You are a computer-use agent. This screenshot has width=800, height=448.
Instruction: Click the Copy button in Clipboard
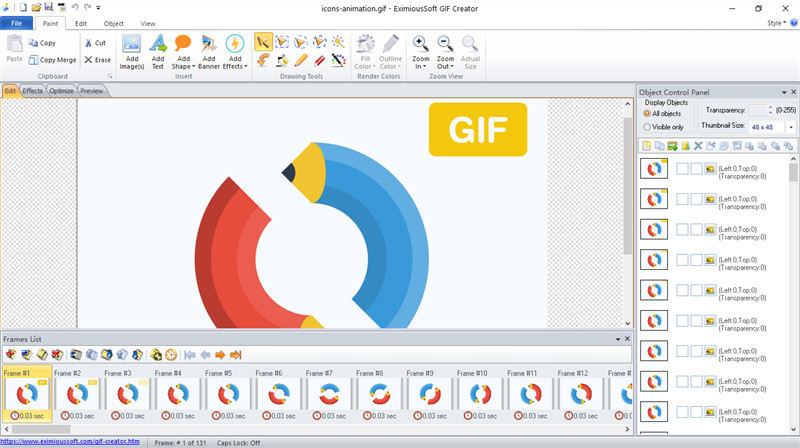[42, 43]
